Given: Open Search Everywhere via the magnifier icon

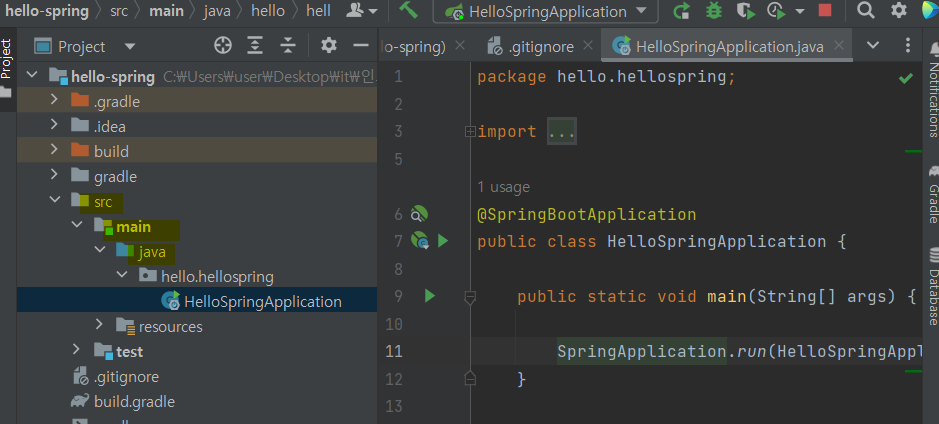Looking at the screenshot, I should [865, 10].
